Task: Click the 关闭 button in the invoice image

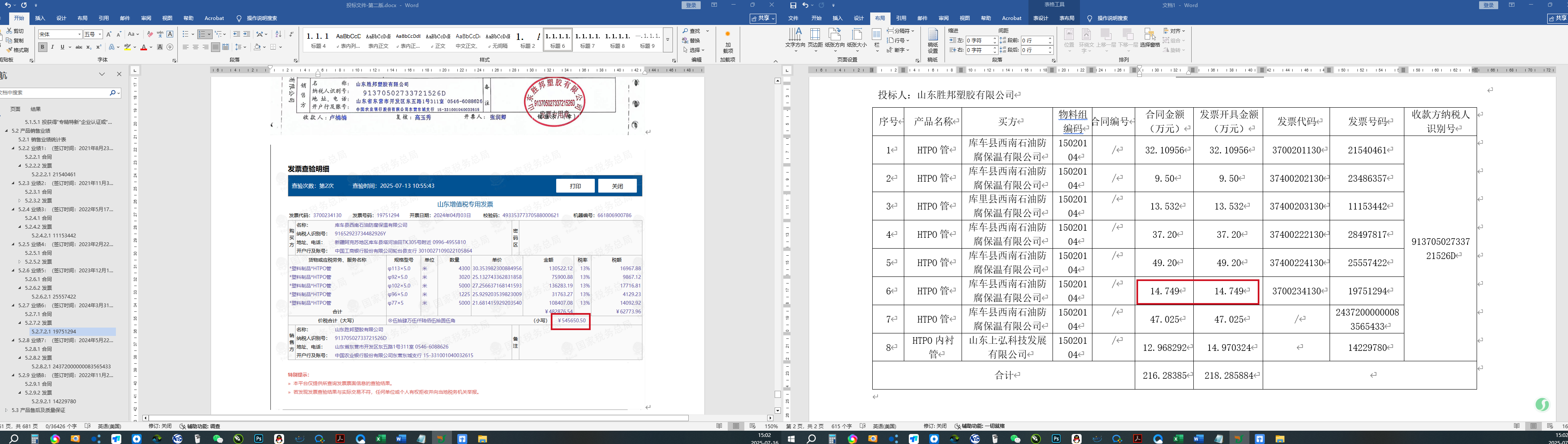Action: click(617, 186)
